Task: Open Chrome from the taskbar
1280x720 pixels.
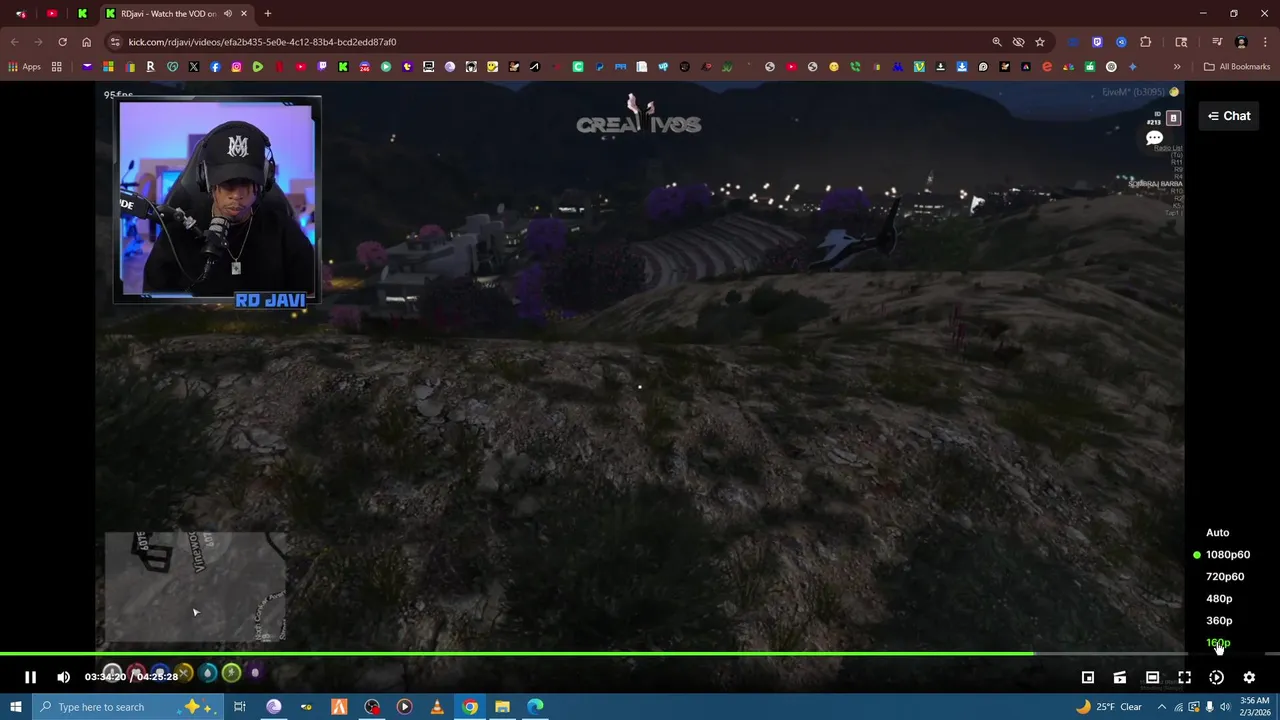Action: pyautogui.click(x=470, y=707)
